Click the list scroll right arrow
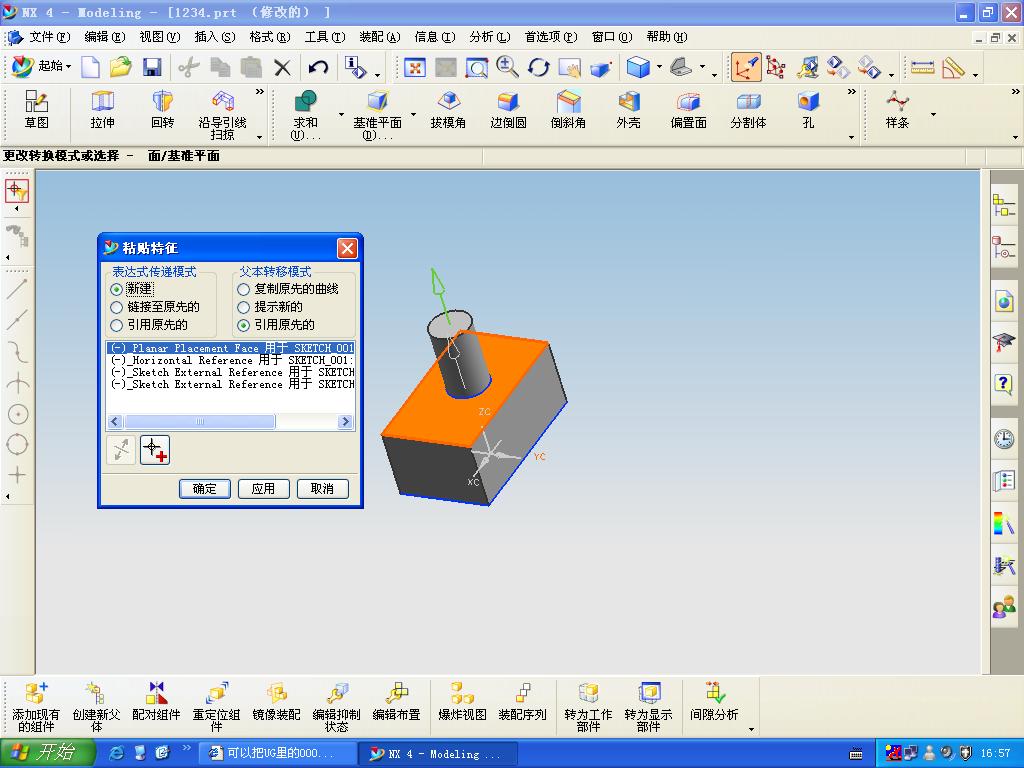The image size is (1024, 768). [x=345, y=422]
